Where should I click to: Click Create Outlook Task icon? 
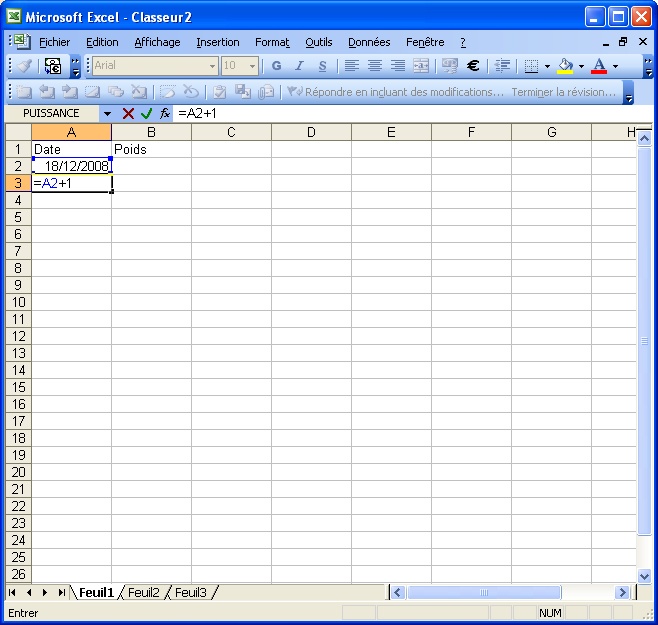(219, 92)
